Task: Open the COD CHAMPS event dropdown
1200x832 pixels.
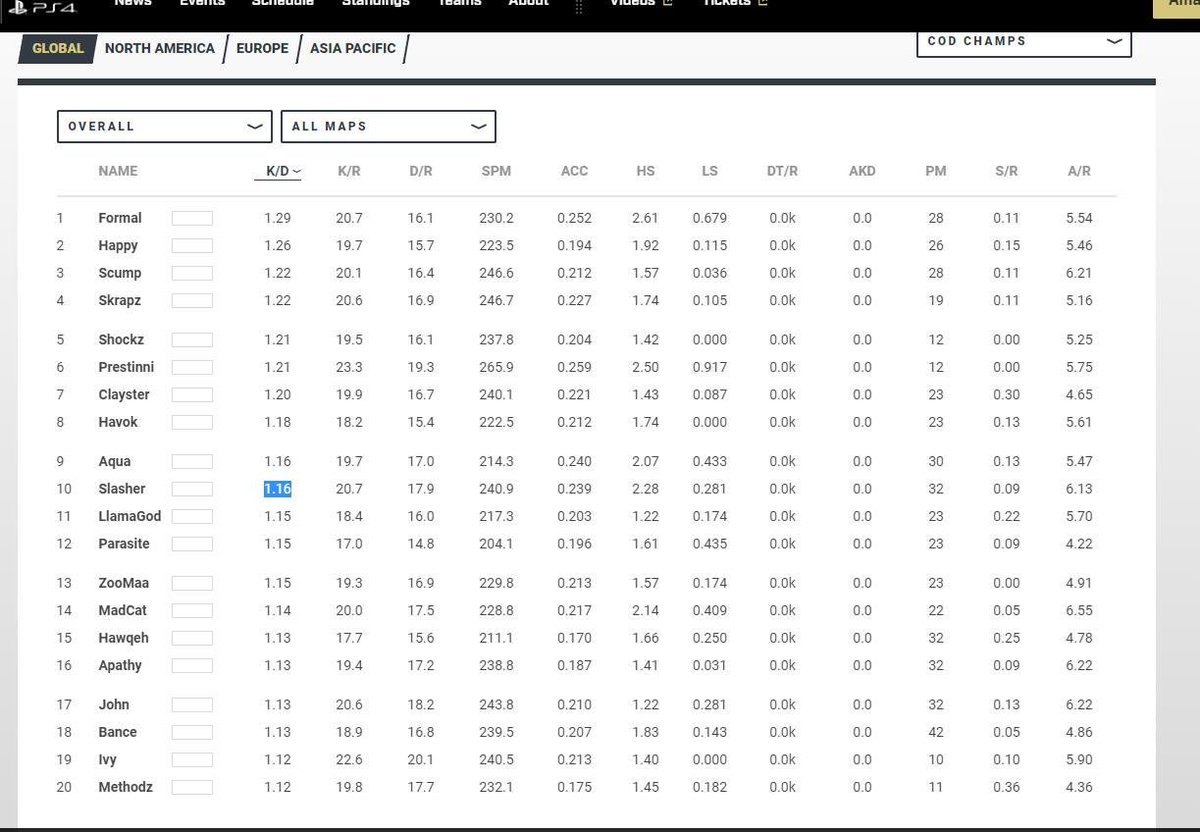Action: pyautogui.click(x=1024, y=41)
